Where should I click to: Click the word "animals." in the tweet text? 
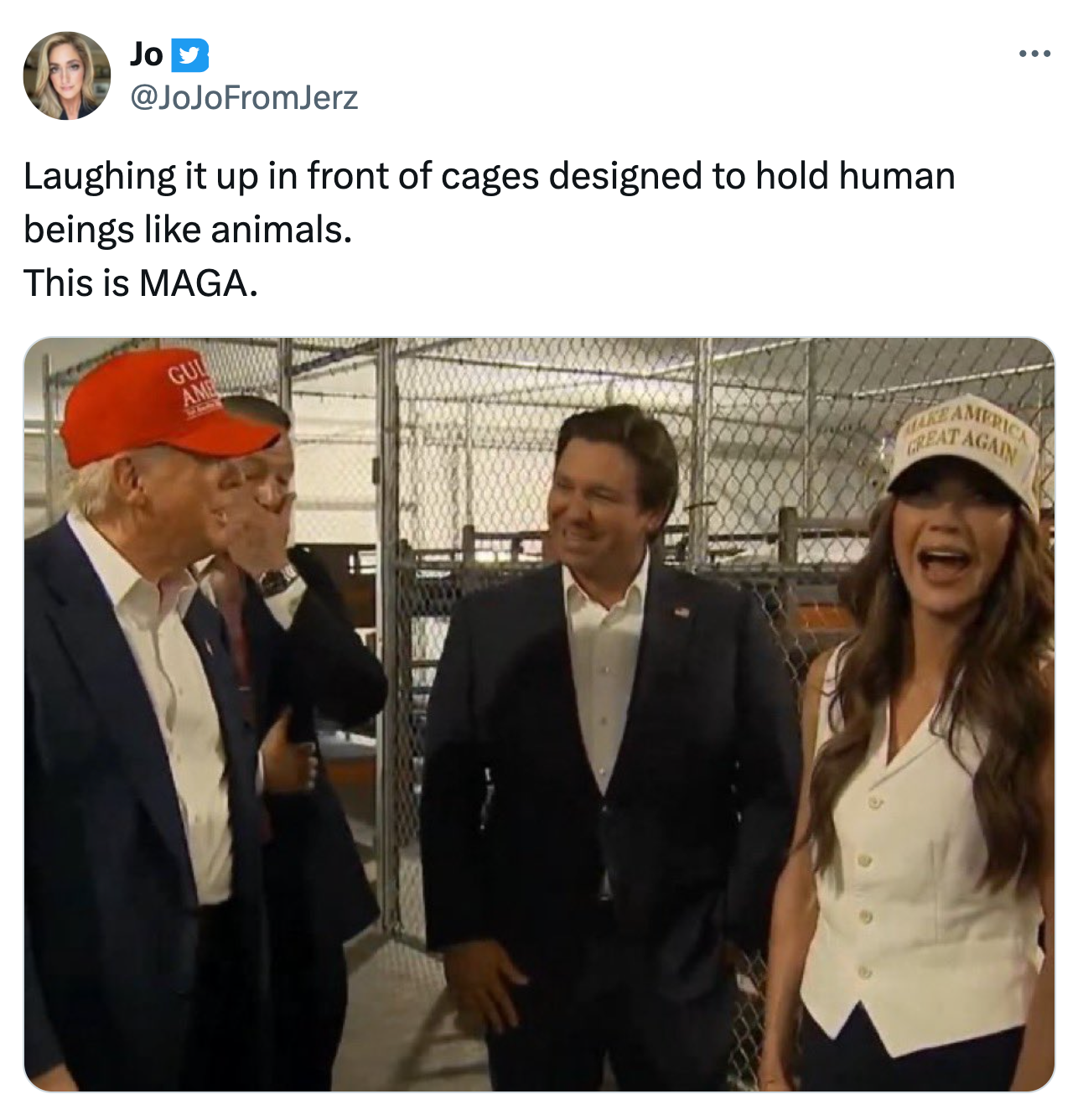pos(281,230)
